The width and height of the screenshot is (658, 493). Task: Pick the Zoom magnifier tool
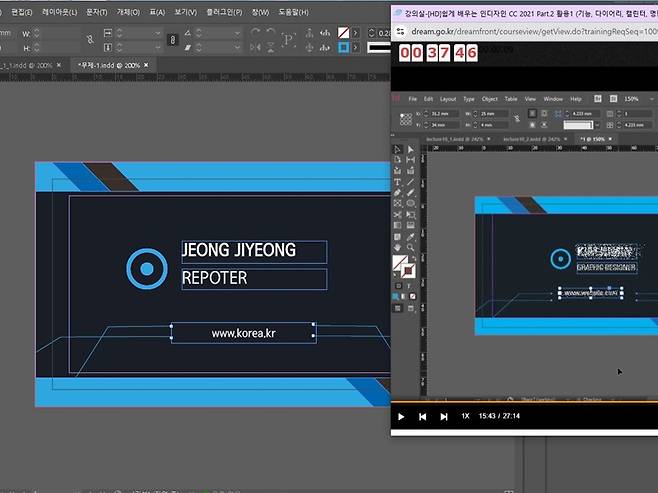point(411,246)
